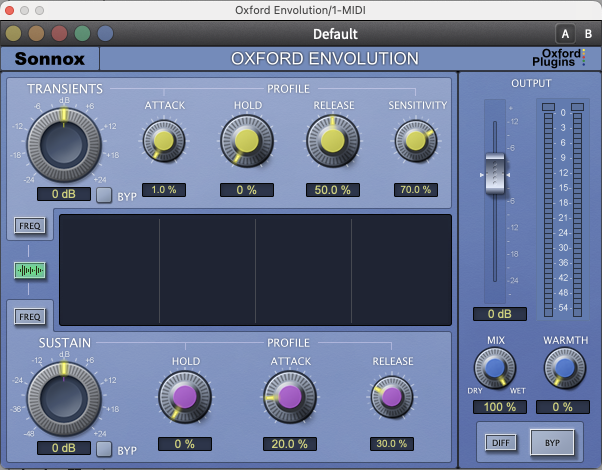Click the Transients gain large knob
Image resolution: width=602 pixels, height=470 pixels.
click(64, 145)
